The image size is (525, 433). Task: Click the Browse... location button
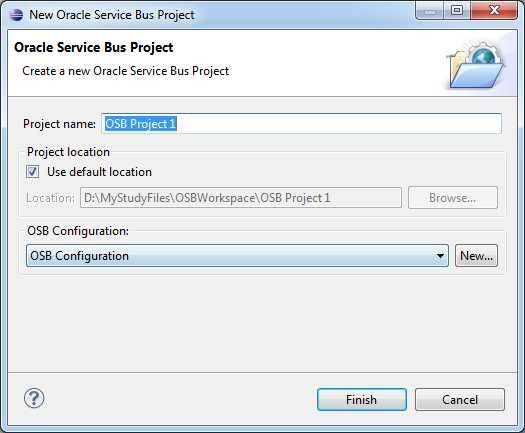(453, 198)
